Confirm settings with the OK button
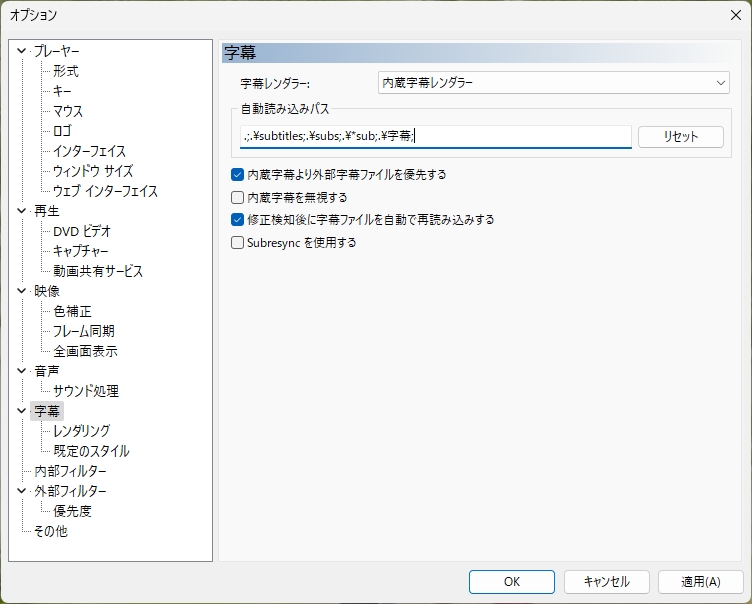Viewport: 752px width, 604px height. click(511, 582)
